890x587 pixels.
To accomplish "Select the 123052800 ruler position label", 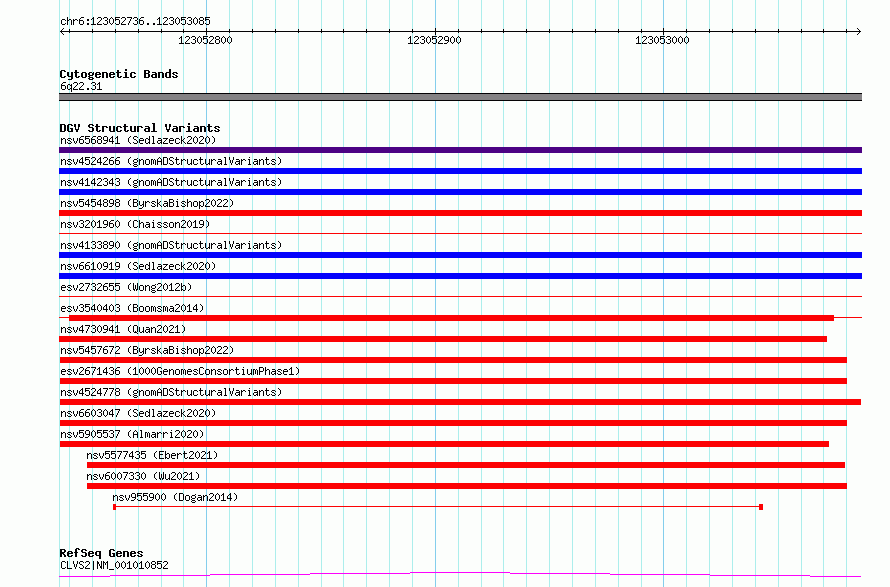I will click(x=205, y=40).
